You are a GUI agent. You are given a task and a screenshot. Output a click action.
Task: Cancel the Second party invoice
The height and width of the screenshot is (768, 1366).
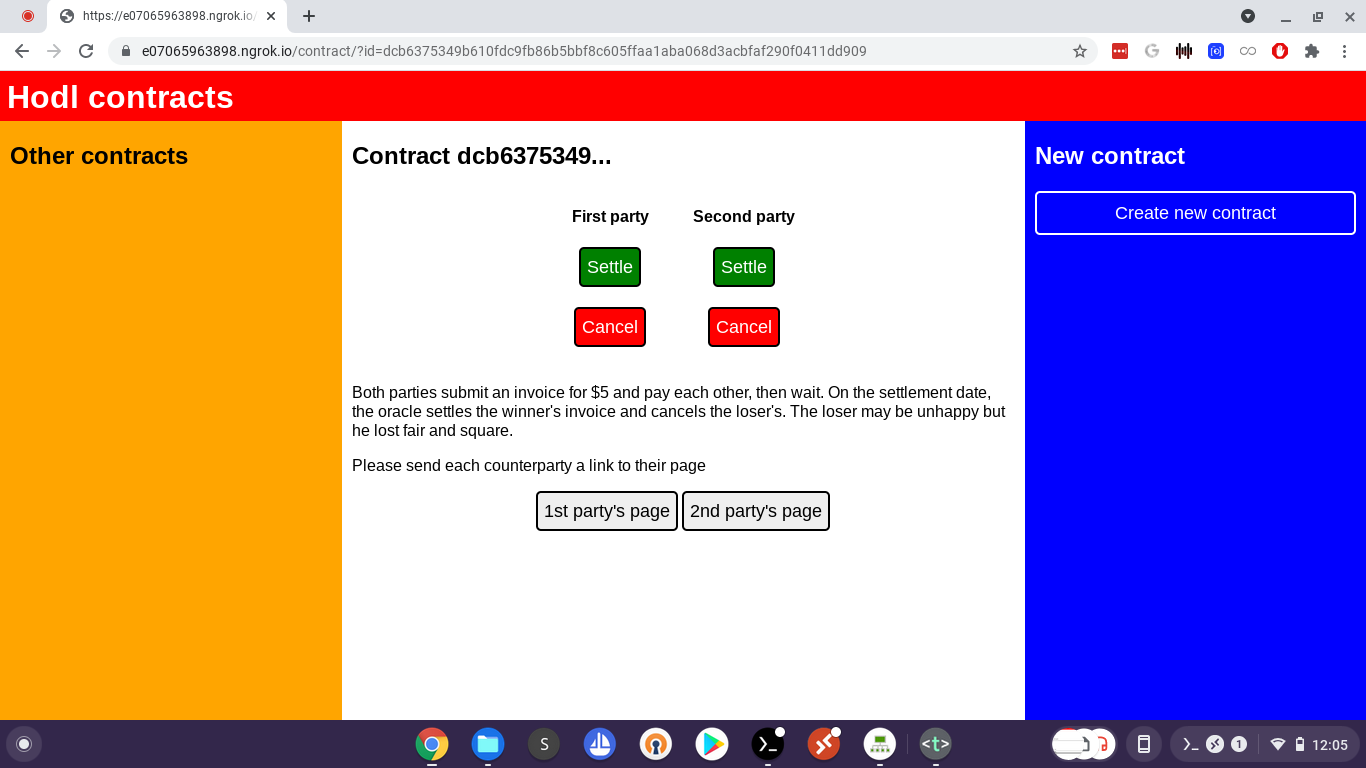coord(744,327)
